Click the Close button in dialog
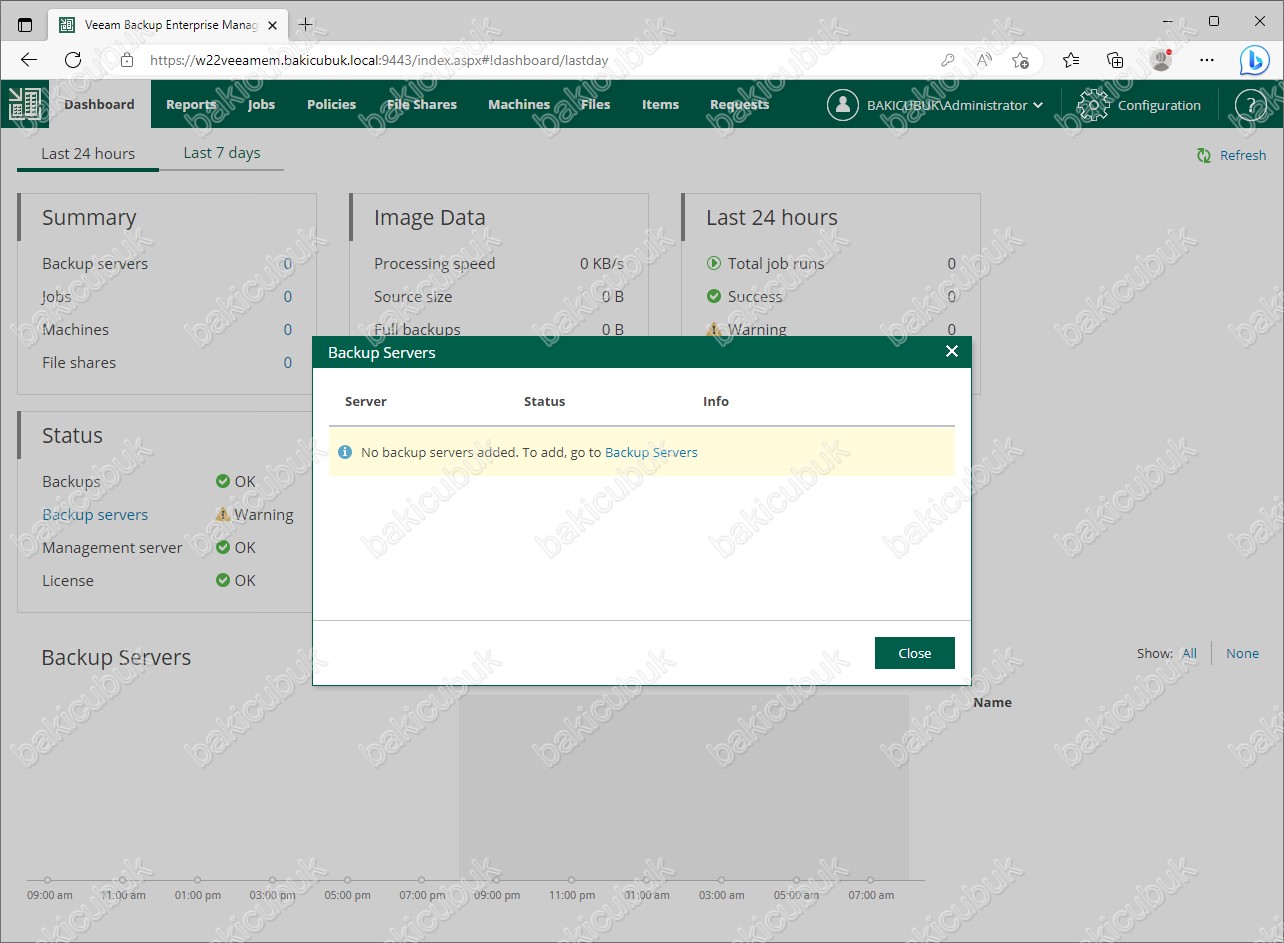Viewport: 1284px width, 943px height. 914,653
